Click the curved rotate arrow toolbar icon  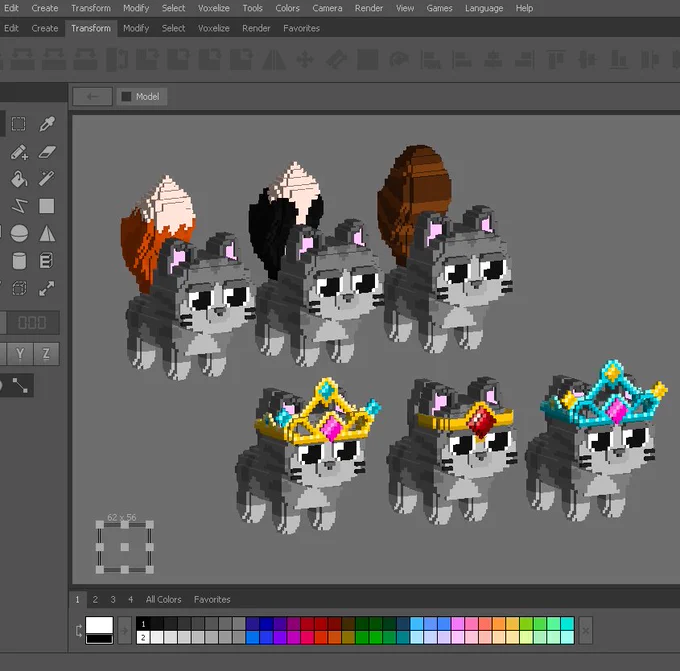click(x=399, y=60)
